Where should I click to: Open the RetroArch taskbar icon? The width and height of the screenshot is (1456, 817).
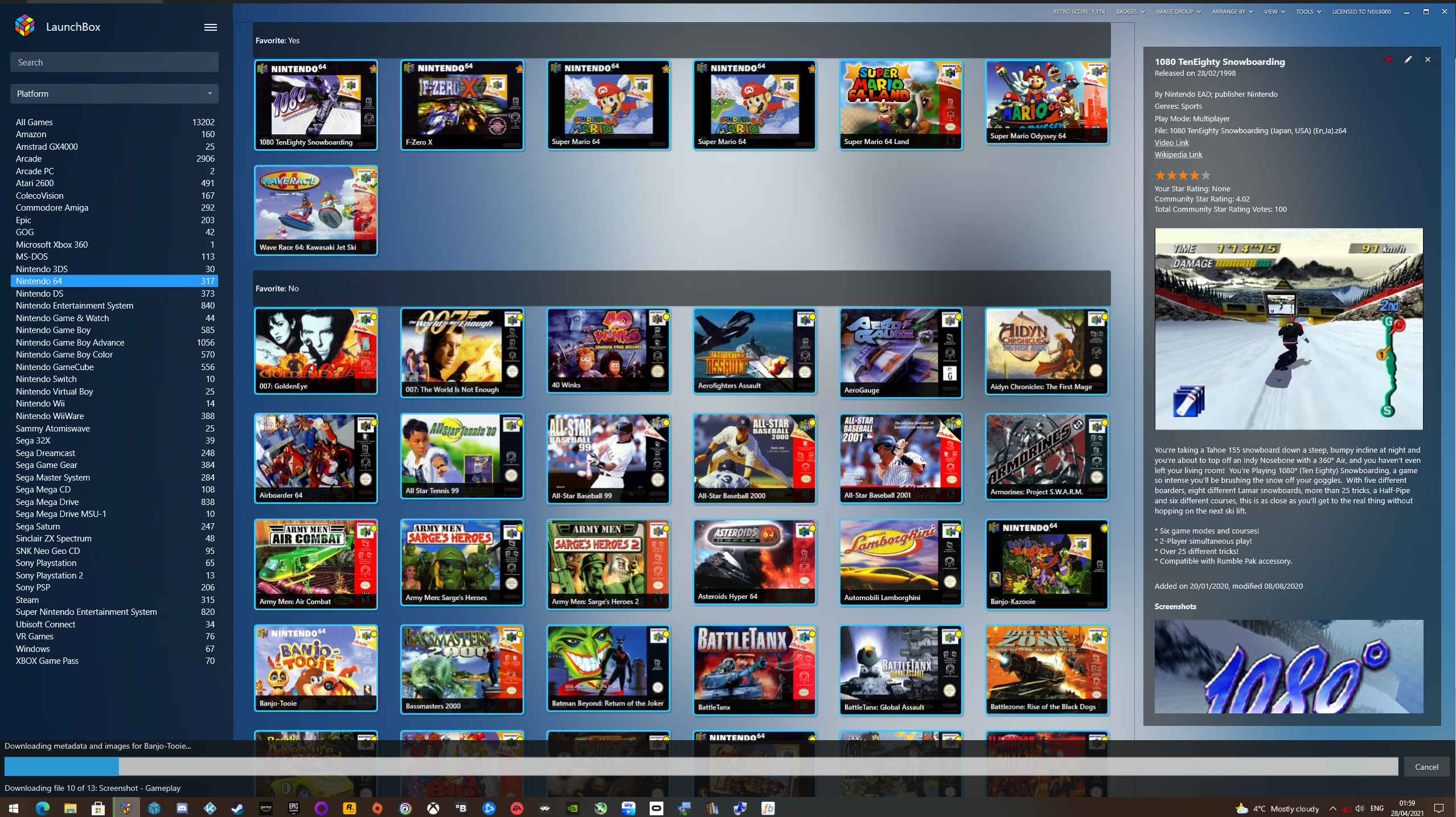click(544, 808)
